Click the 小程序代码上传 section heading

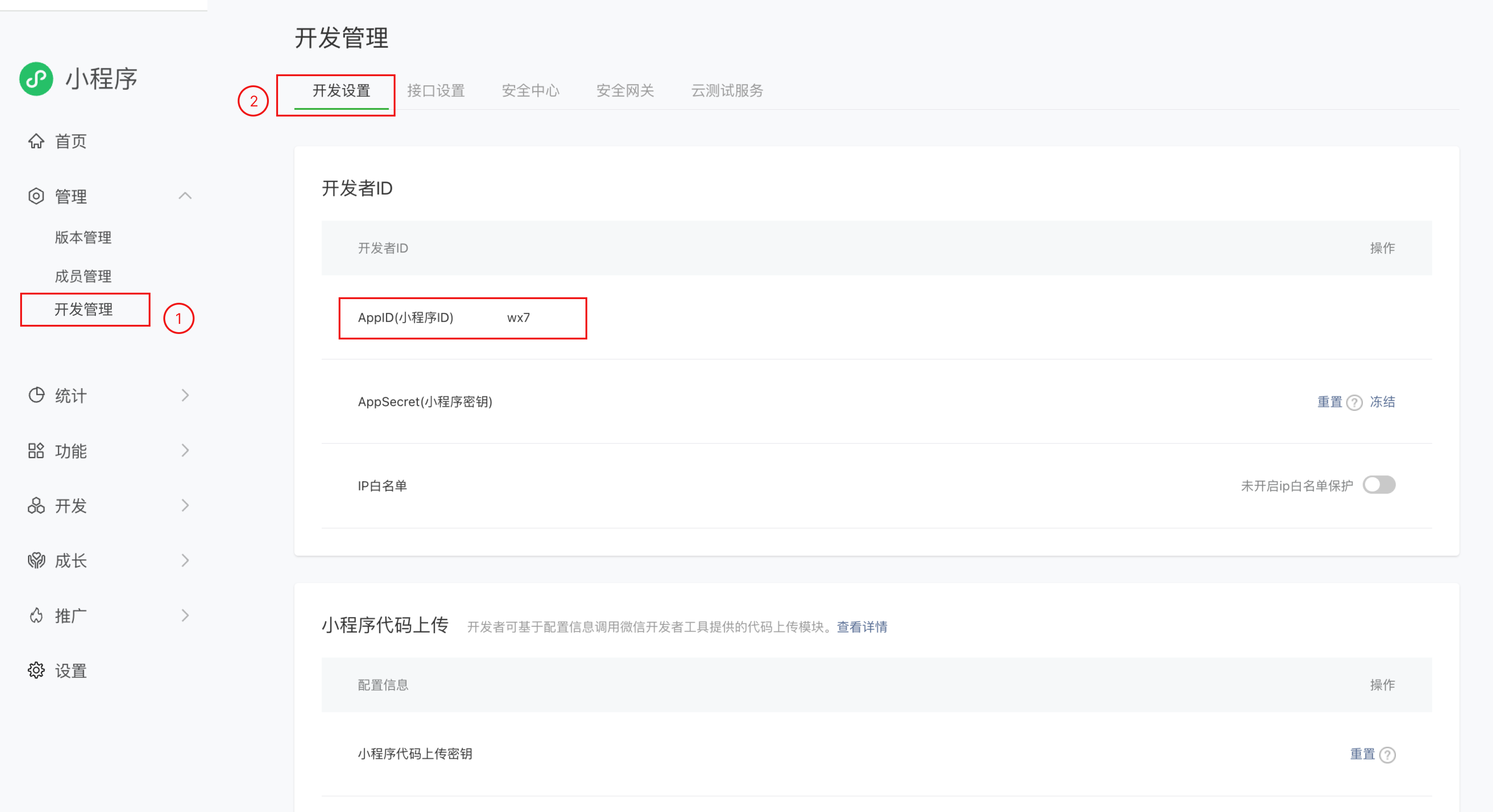pos(385,625)
